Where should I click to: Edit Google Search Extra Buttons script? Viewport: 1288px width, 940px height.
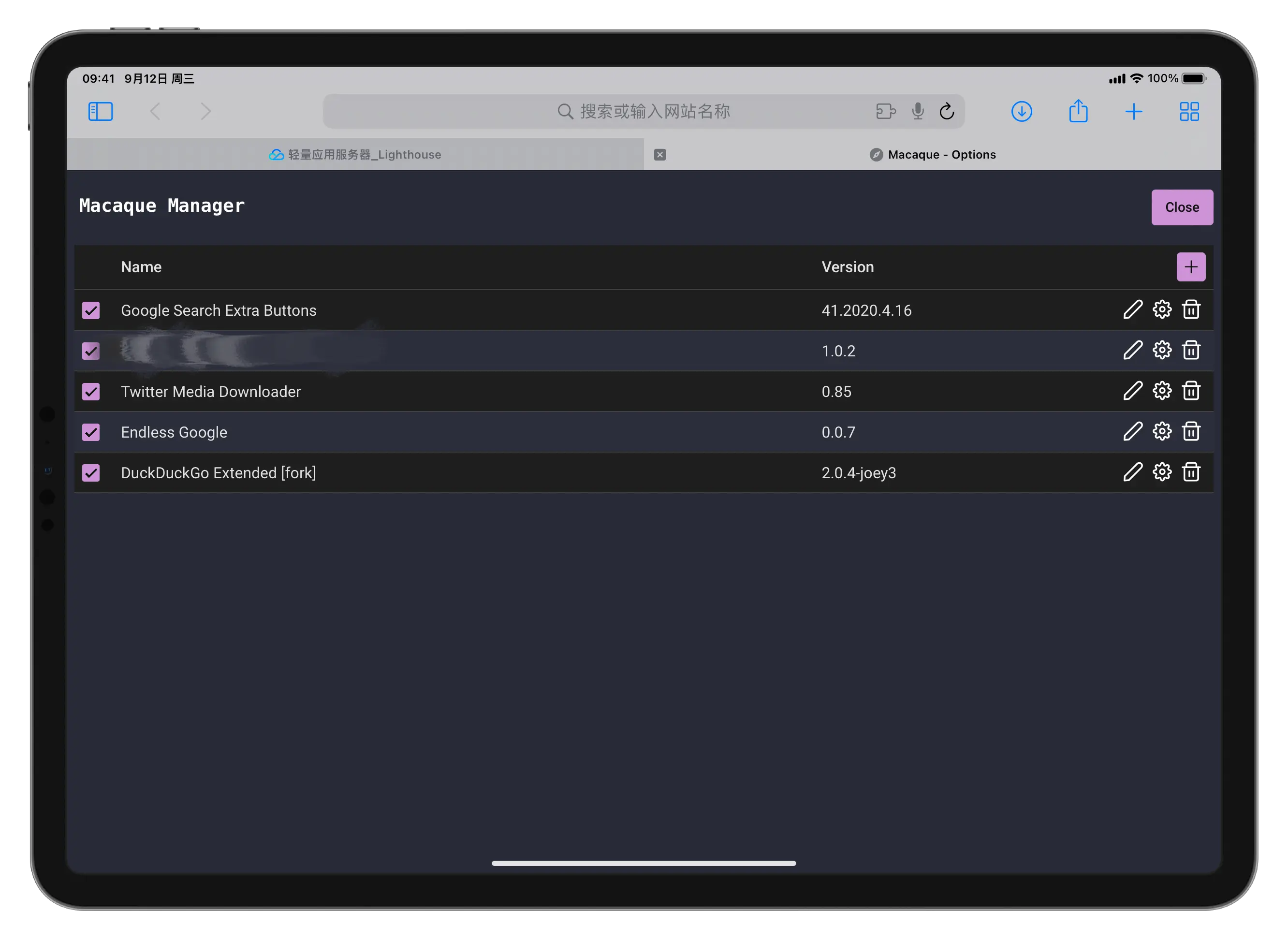coord(1132,310)
